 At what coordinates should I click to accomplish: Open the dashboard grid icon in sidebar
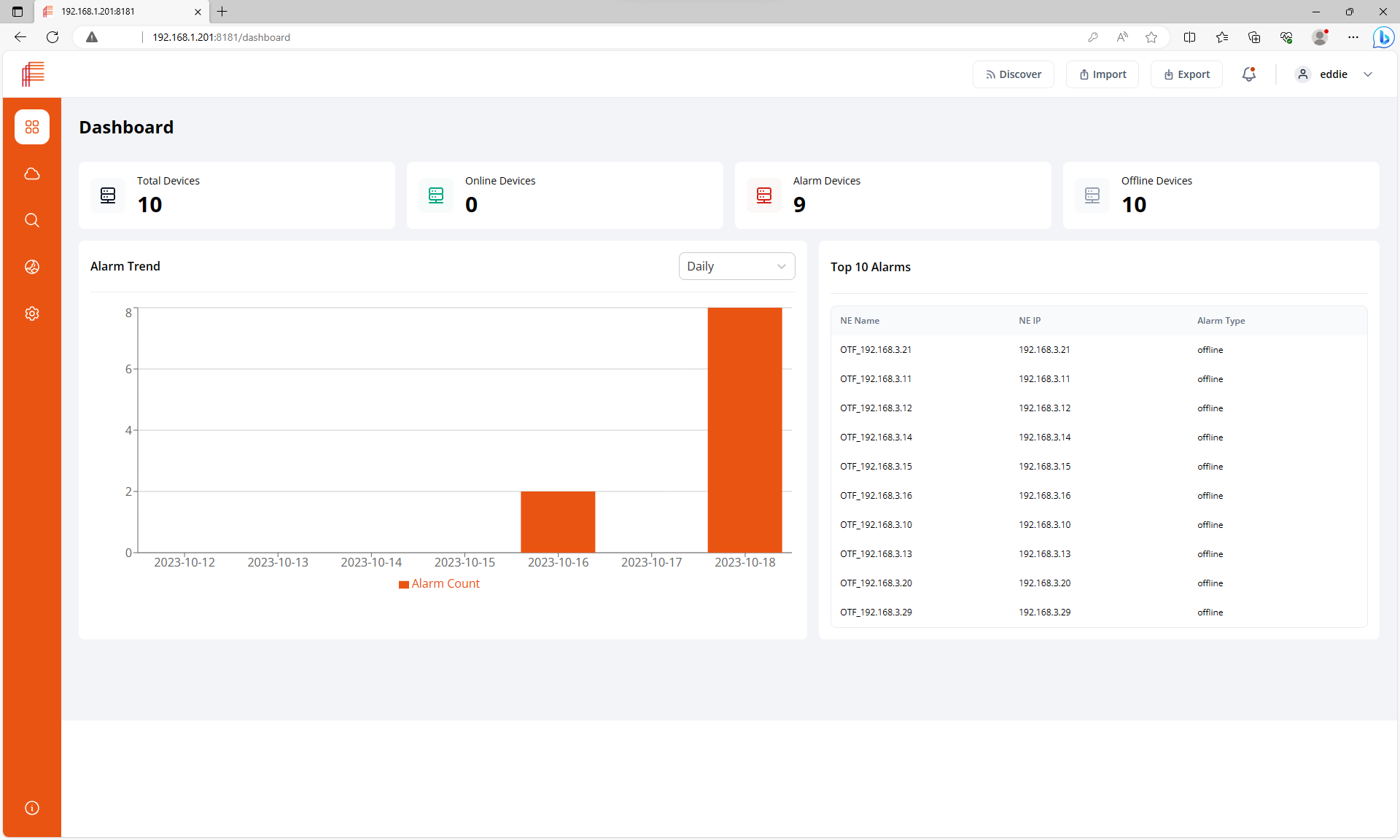click(x=32, y=127)
